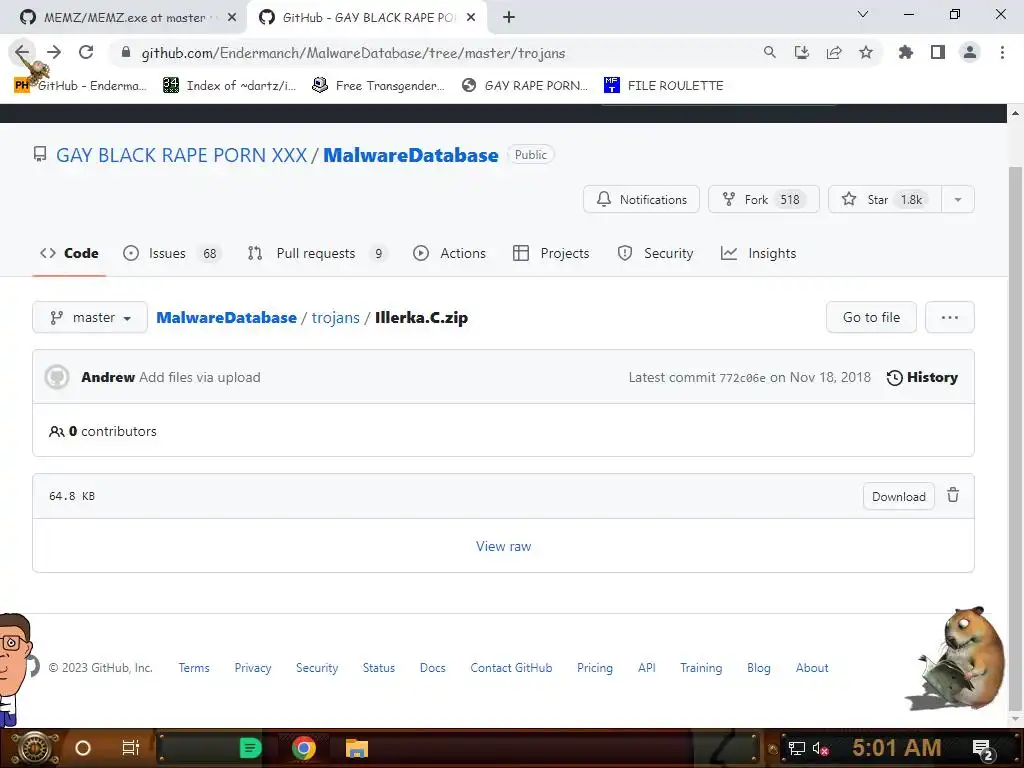Open the Add files via upload commit message

pos(200,377)
